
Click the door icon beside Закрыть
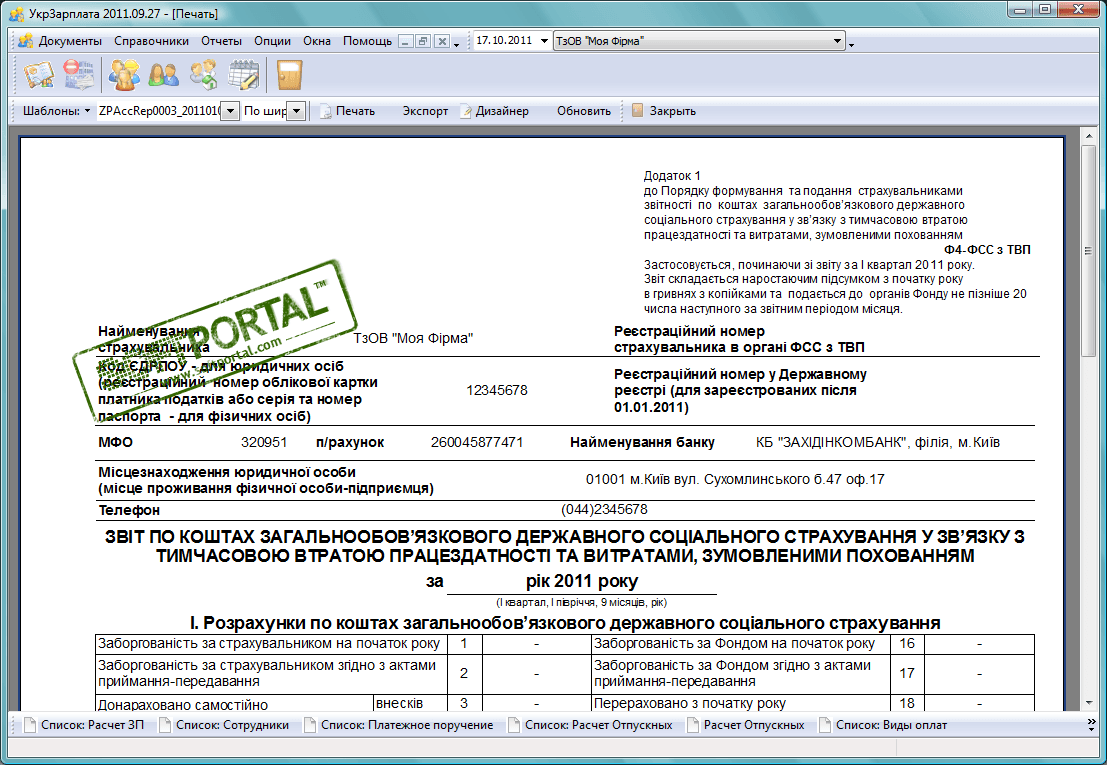[x=638, y=110]
